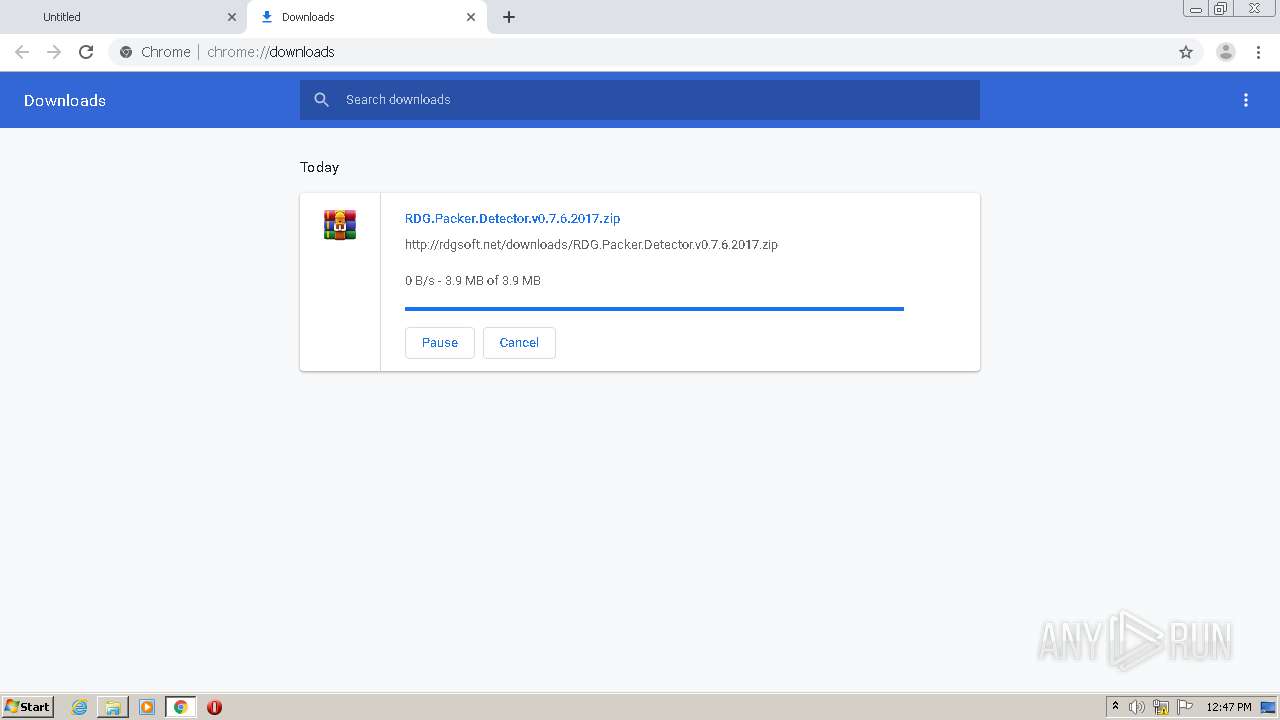Bookmark this page with the star
This screenshot has height=720, width=1280.
point(1186,52)
